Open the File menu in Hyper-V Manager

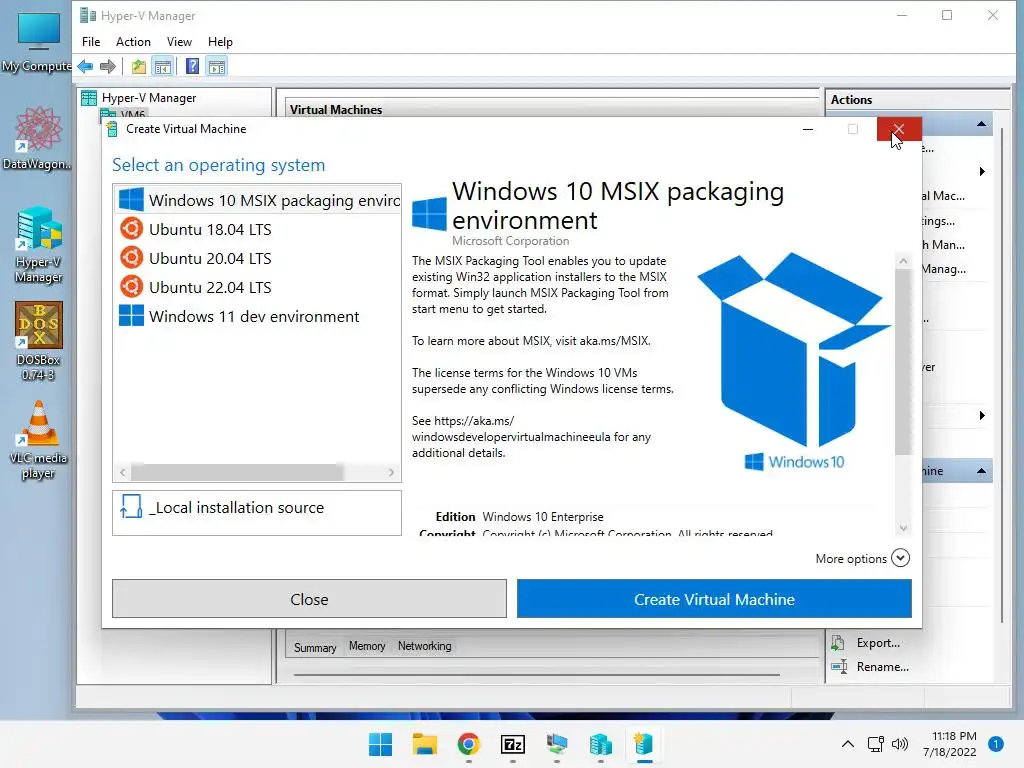click(91, 42)
